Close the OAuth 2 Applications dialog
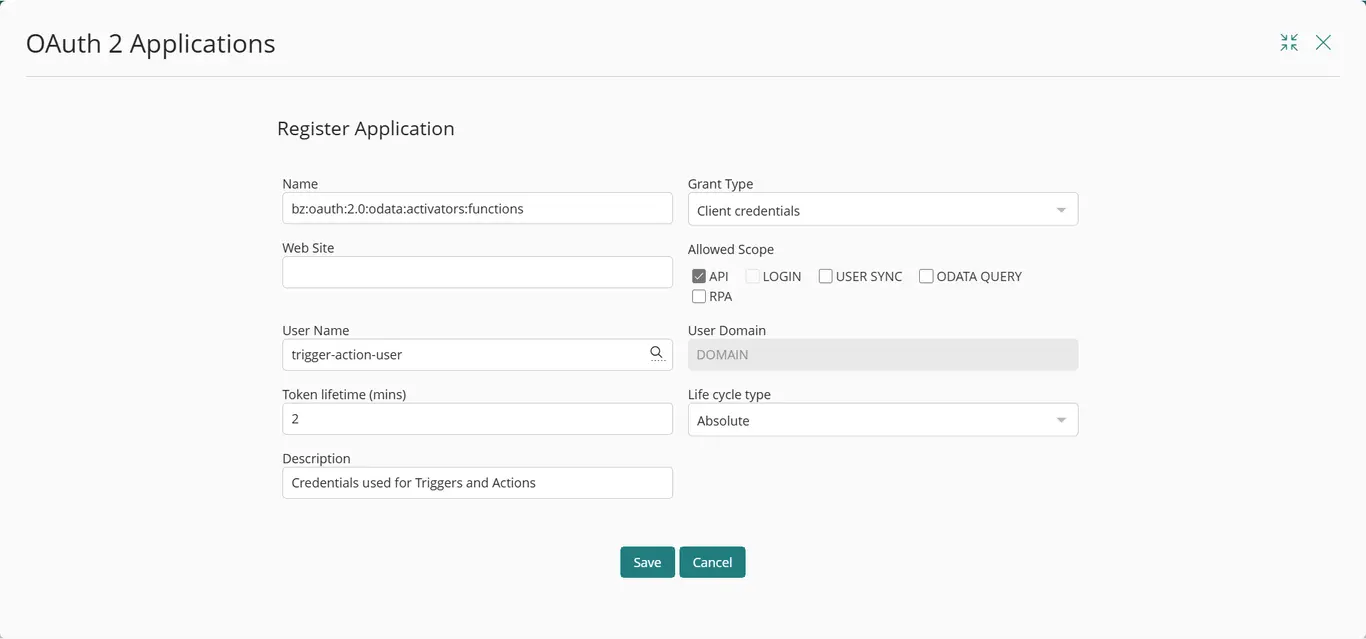 (1323, 42)
